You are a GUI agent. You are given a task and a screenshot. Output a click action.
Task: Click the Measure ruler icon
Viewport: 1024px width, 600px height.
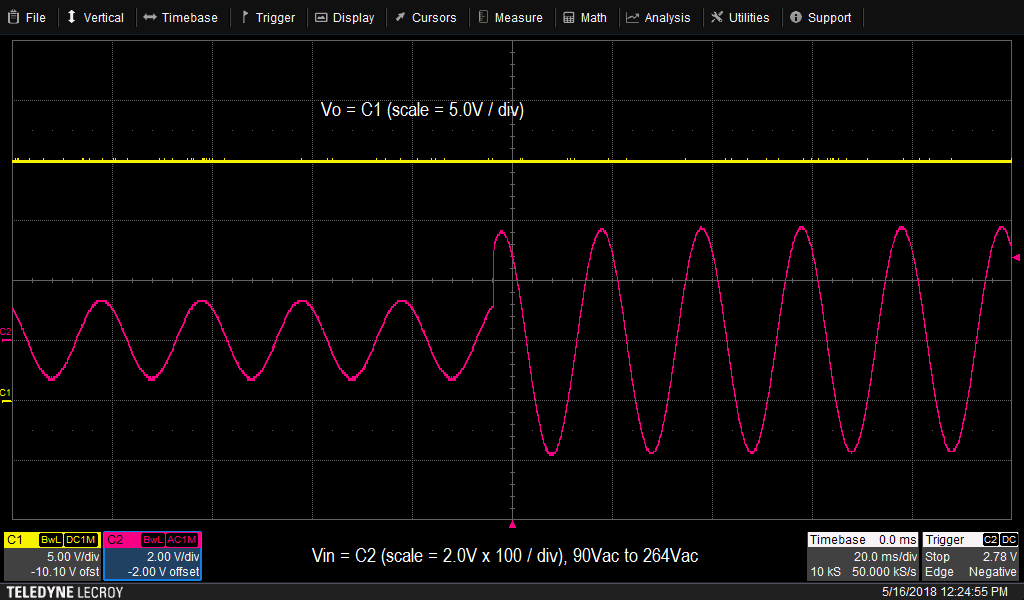pos(483,17)
